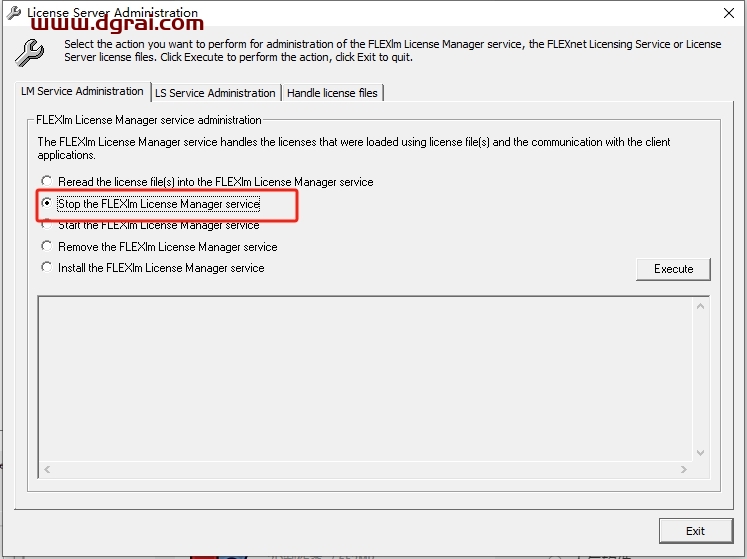The height and width of the screenshot is (559, 747).
Task: Click inside the empty output log area
Action: pos(365,379)
